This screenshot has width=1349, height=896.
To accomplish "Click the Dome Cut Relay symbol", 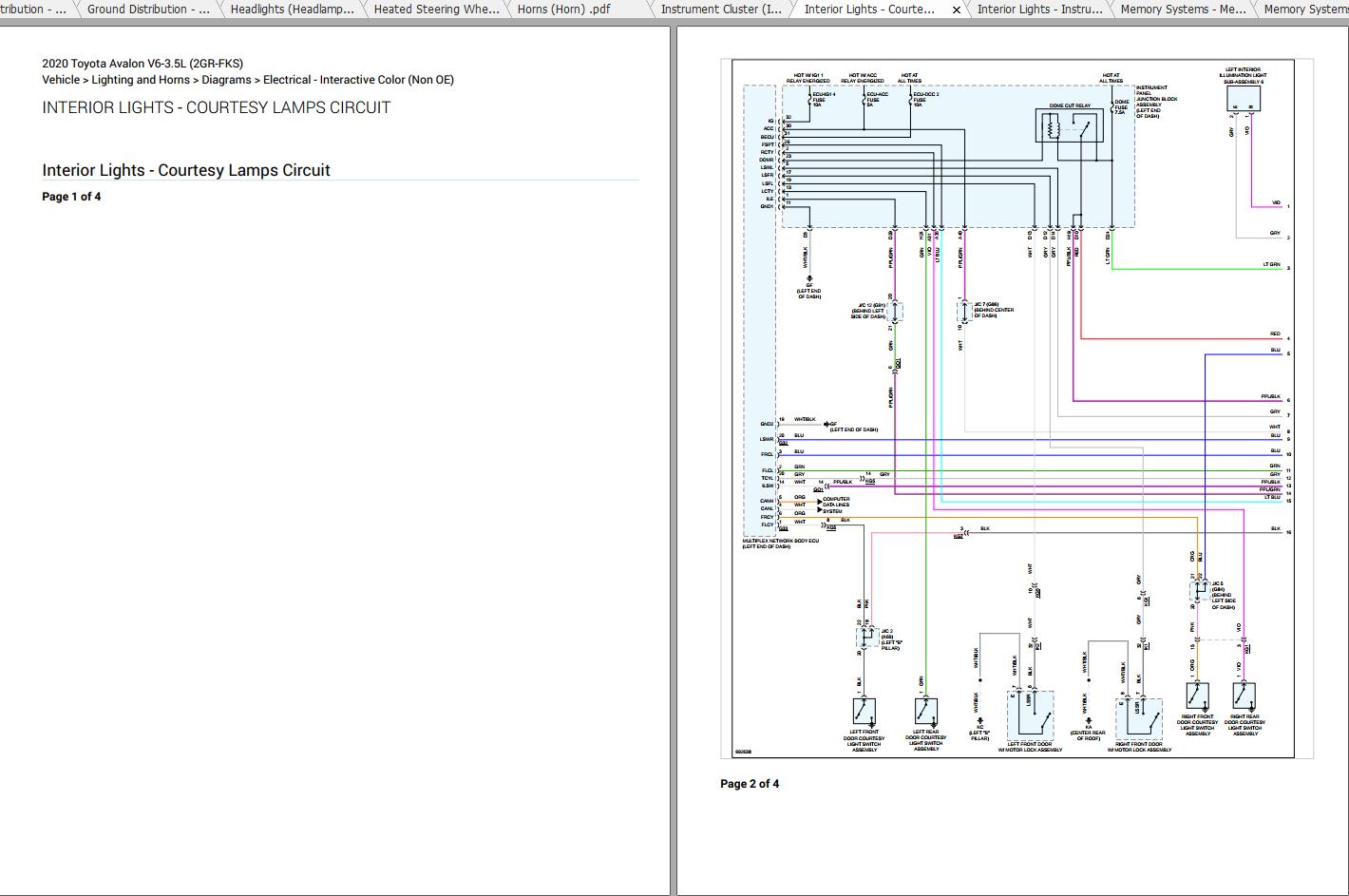I will tap(1069, 127).
